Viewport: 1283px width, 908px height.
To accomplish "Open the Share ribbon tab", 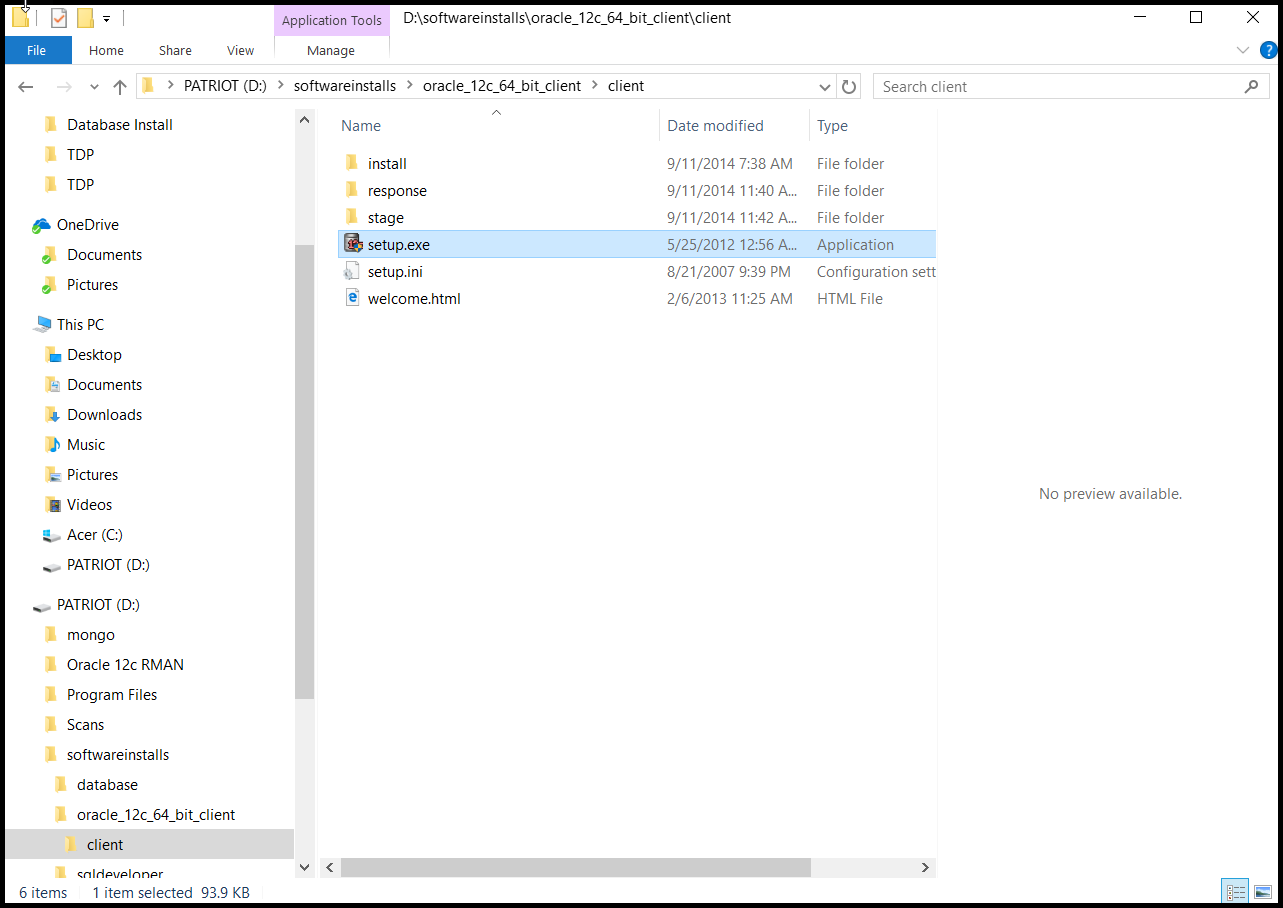I will pos(175,50).
